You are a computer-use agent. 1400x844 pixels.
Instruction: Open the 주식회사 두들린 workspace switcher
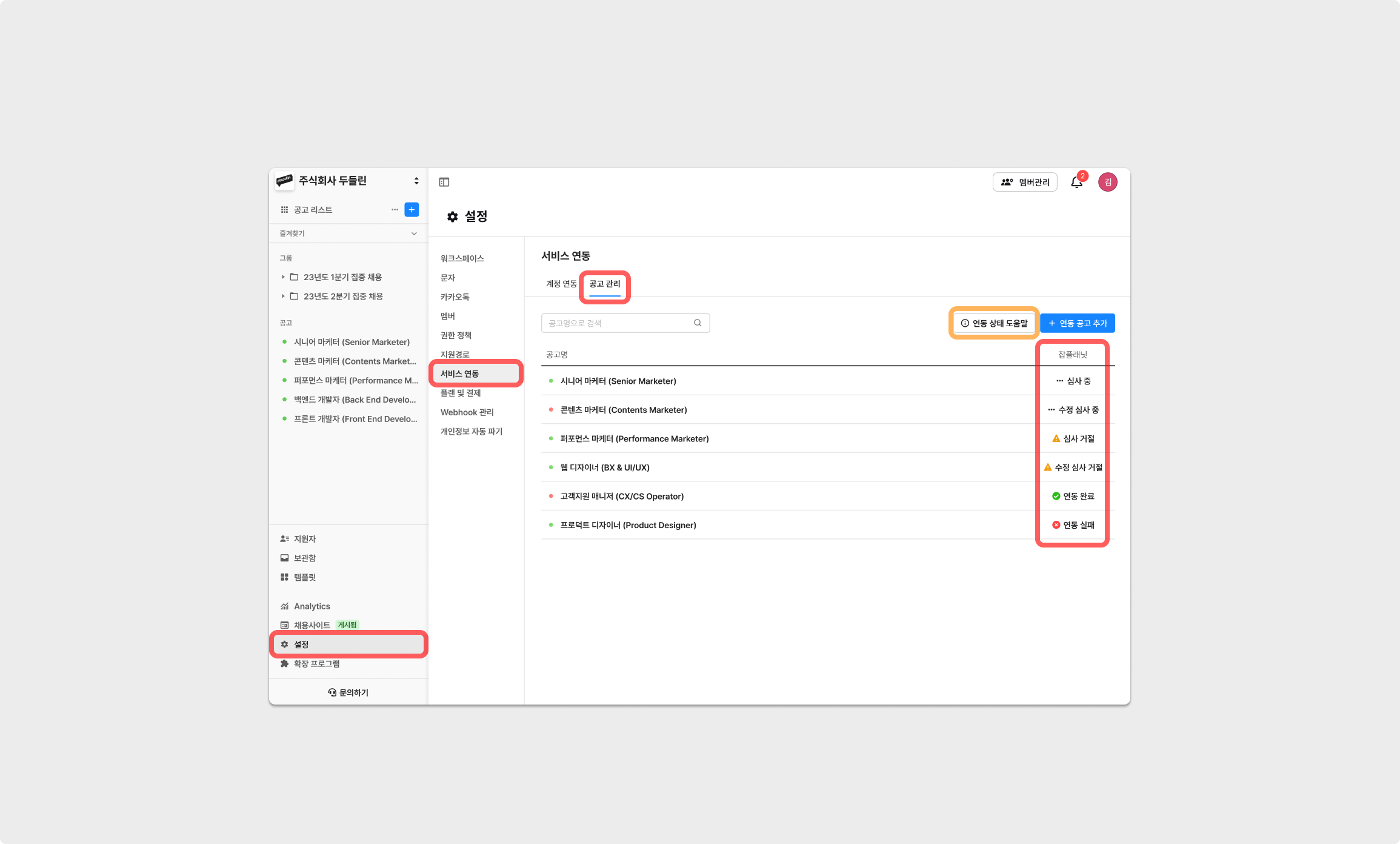416,181
